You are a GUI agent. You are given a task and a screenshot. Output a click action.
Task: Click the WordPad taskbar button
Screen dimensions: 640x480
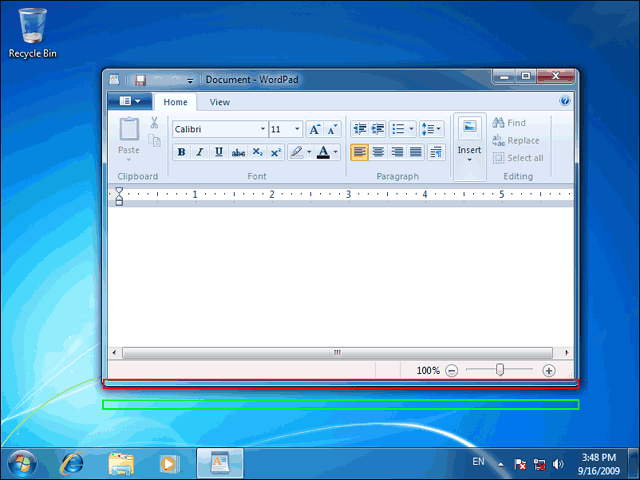(220, 464)
